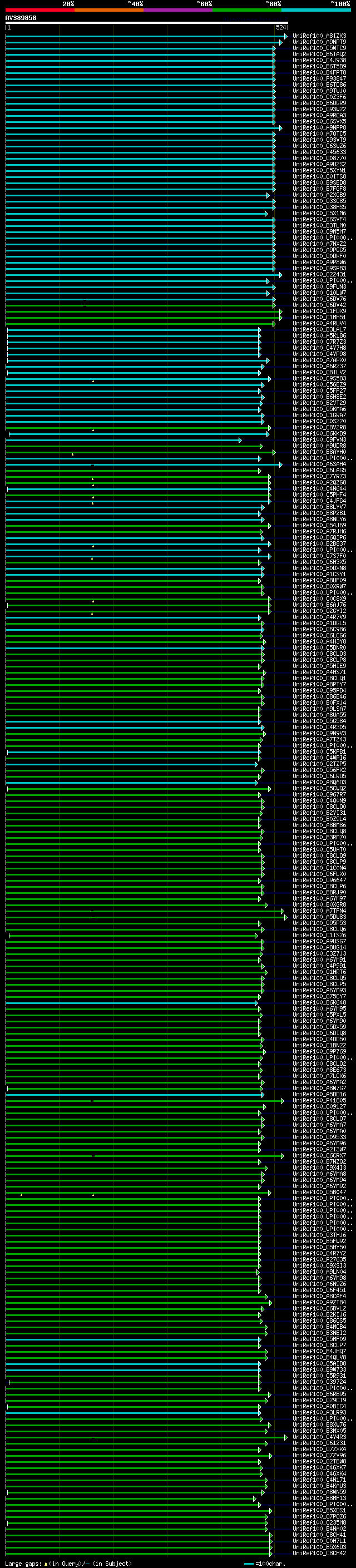
Task: Click hit label UniRef100_C8V2R8
Action: pos(319,427)
